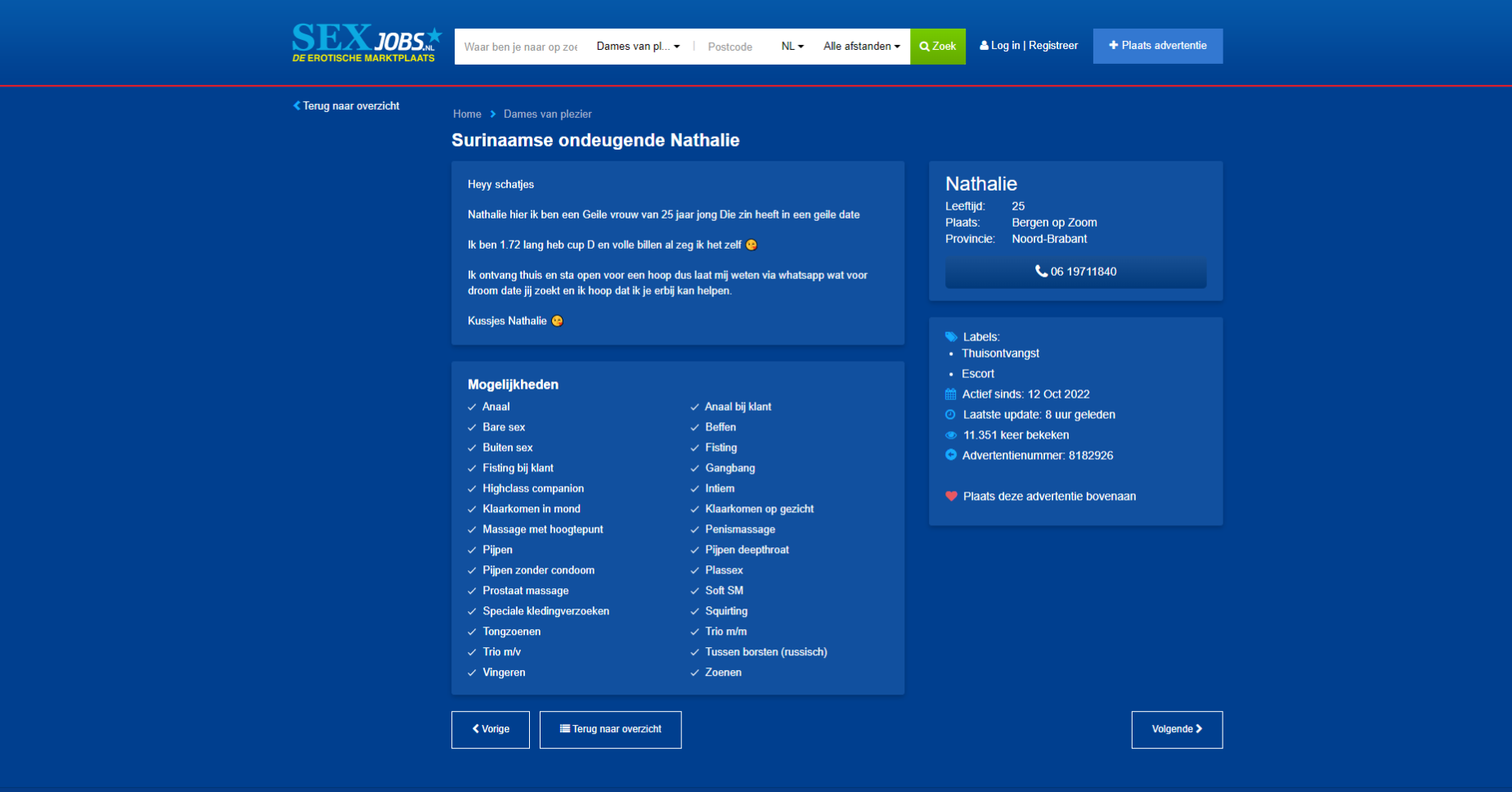Open the "Dames van plezier" breadcrumb
This screenshot has width=1512, height=792.
547,114
